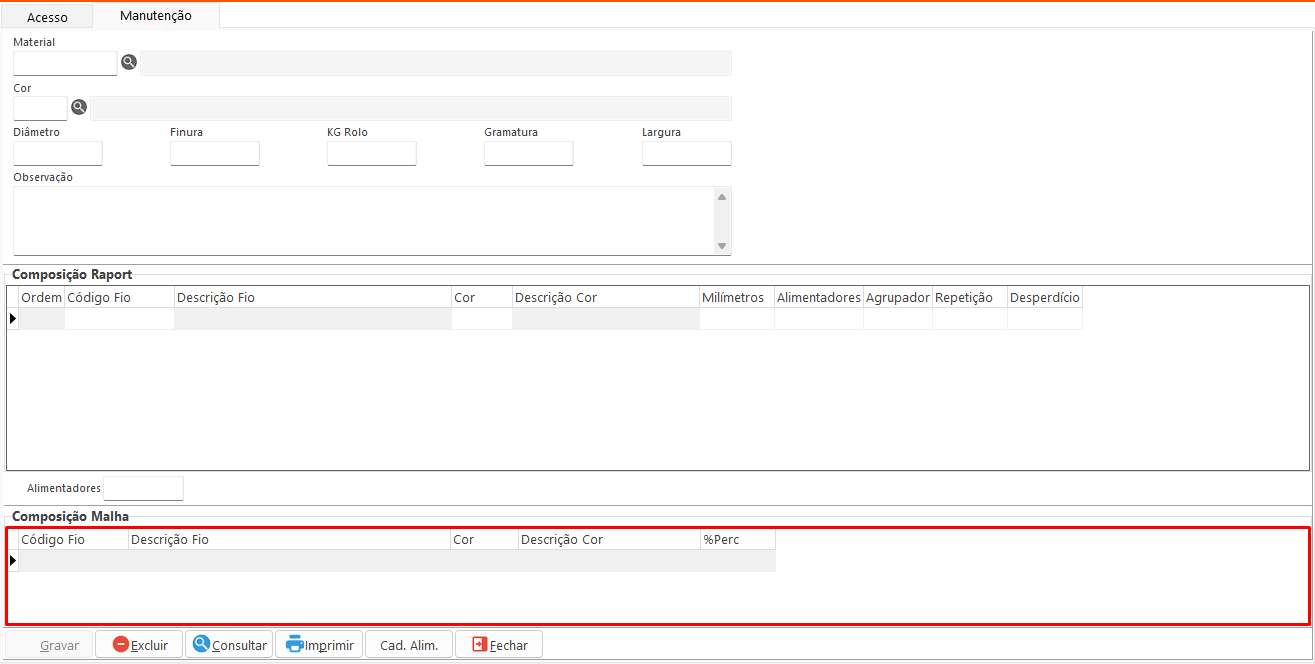
Task: Select the Manutenção tab
Action: (x=155, y=16)
